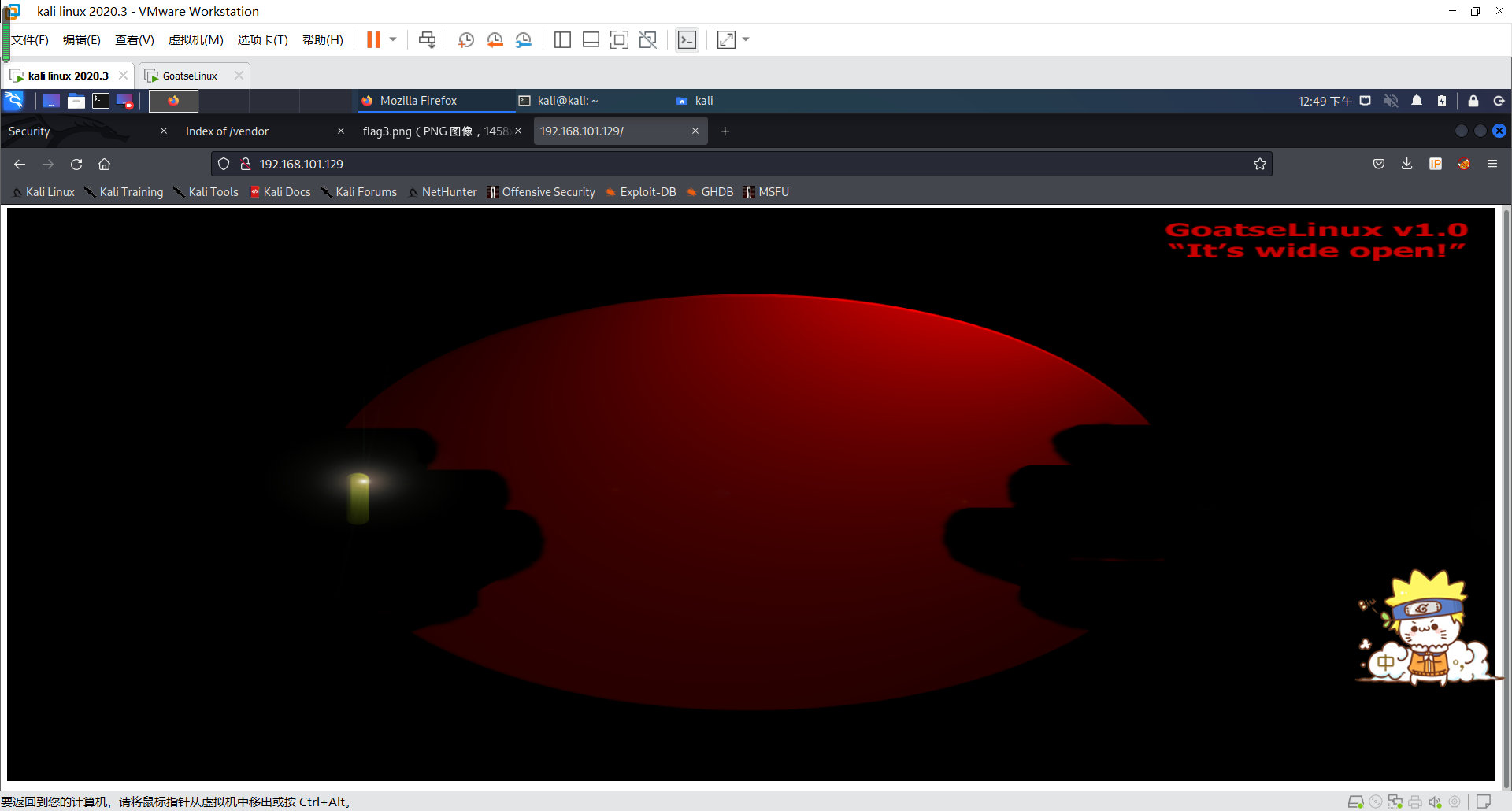
Task: Open the power manager battery icon
Action: click(1442, 101)
